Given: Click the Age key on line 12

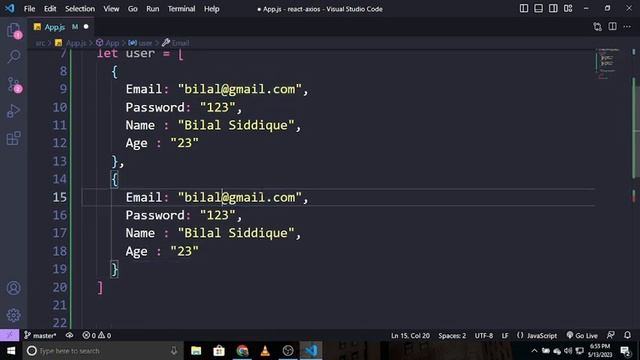Looking at the screenshot, I should tap(136, 143).
